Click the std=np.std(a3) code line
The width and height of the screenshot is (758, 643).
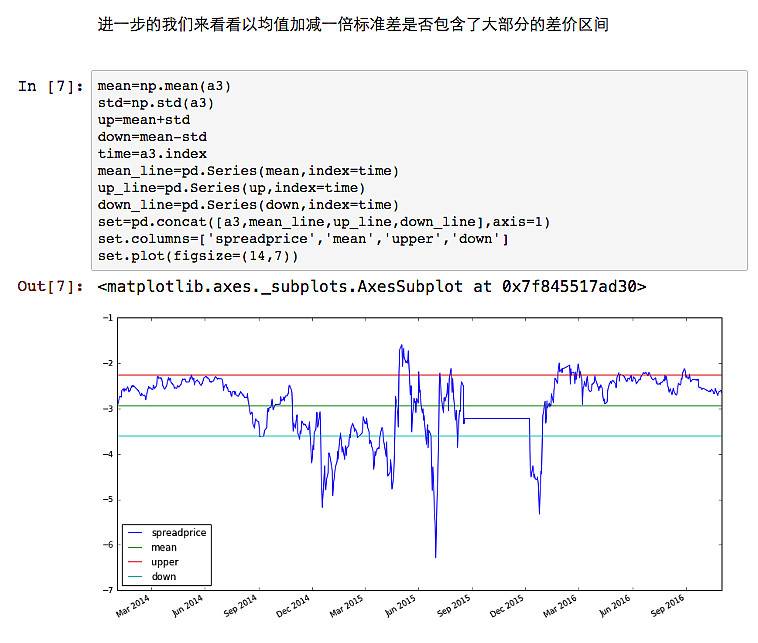[156, 103]
